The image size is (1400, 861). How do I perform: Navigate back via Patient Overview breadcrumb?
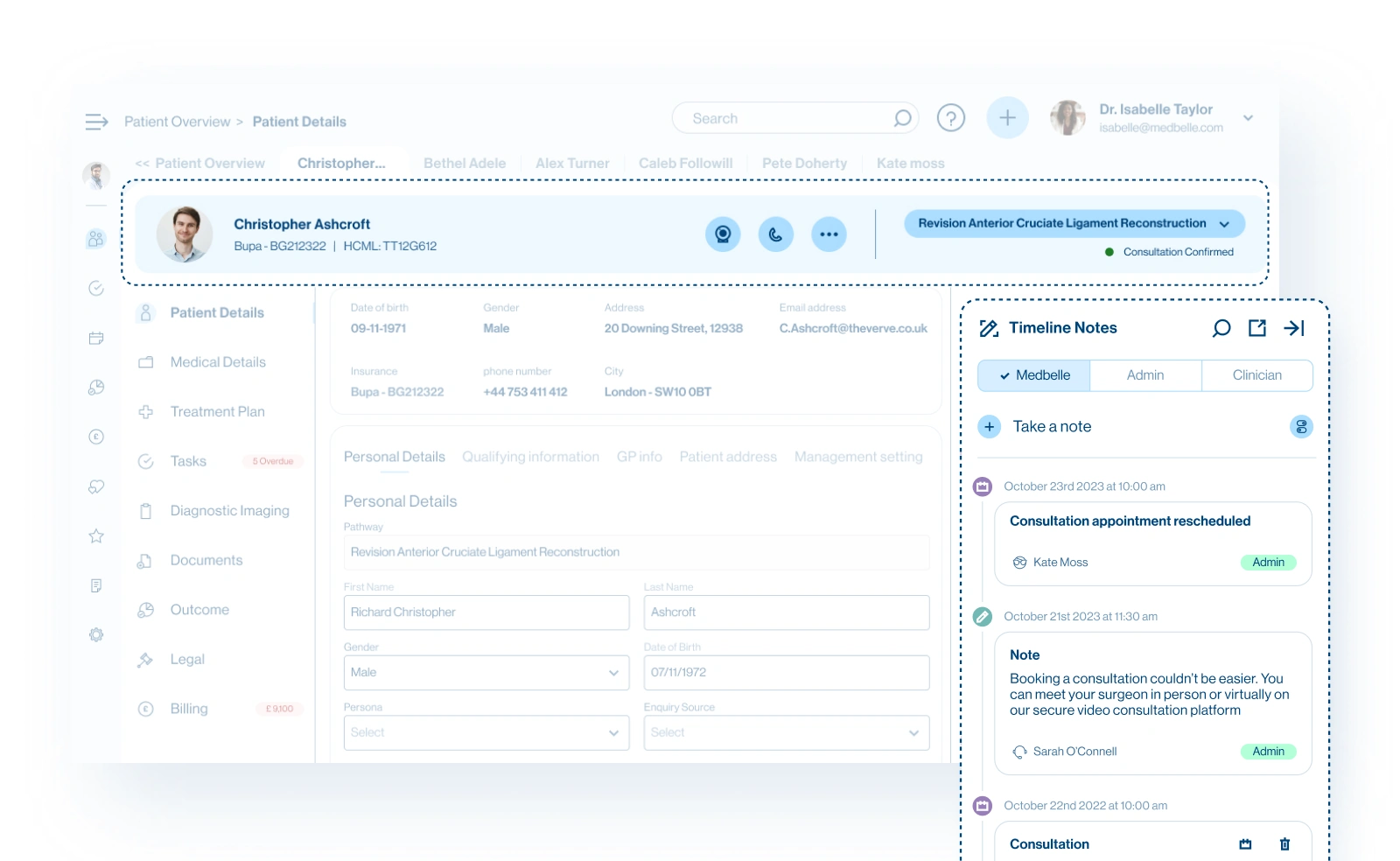178,121
